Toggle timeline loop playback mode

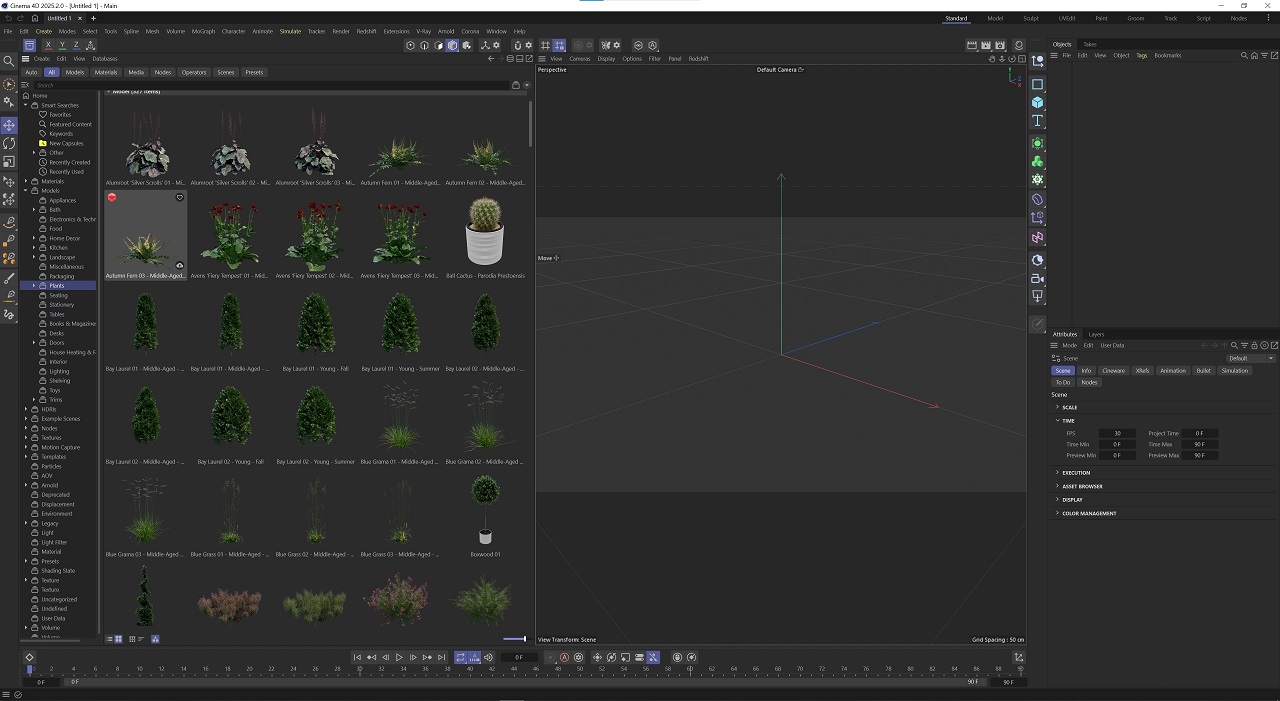click(x=461, y=657)
